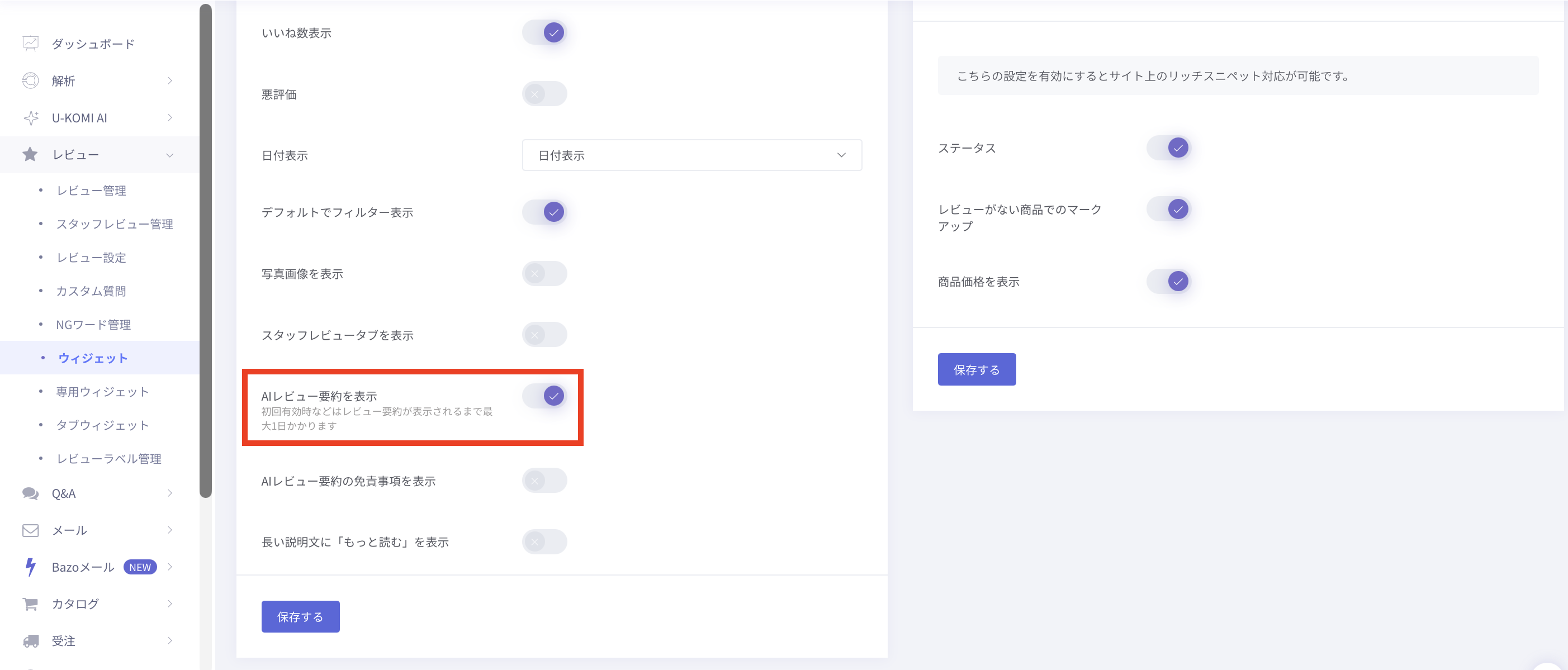Click the sidebar vertical scrollbar

point(206,249)
